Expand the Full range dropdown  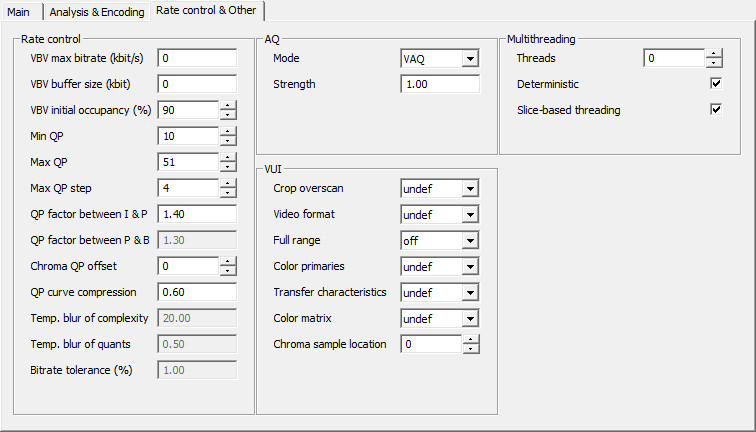pyautogui.click(x=471, y=240)
